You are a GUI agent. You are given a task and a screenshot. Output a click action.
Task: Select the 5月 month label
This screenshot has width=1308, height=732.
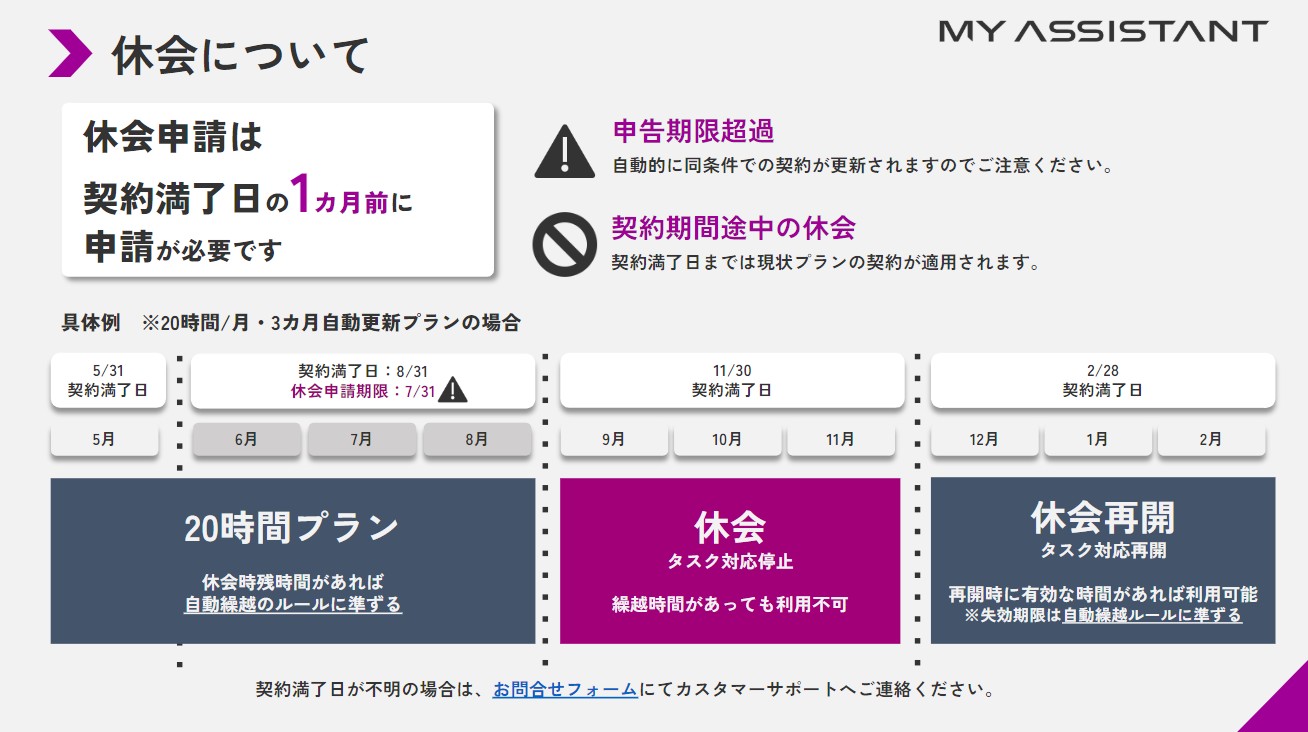click(x=104, y=438)
